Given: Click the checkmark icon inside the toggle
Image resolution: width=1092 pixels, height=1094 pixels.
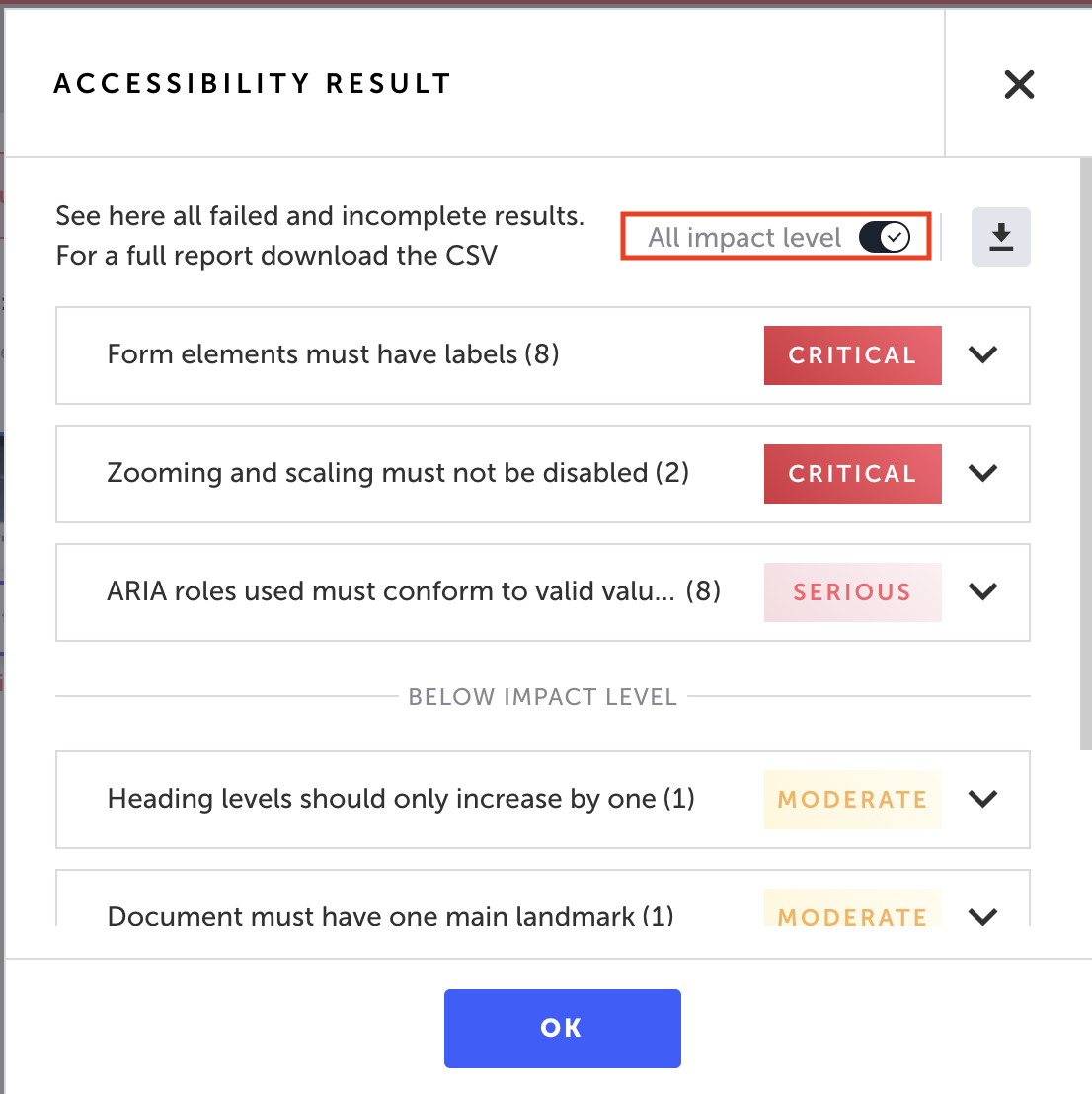Looking at the screenshot, I should [x=894, y=237].
